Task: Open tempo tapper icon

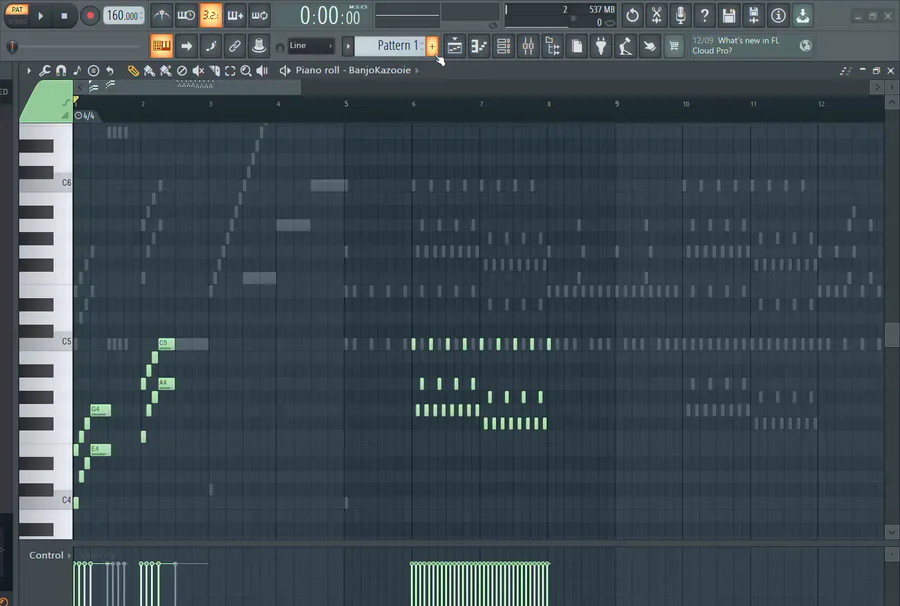Action: click(x=626, y=46)
